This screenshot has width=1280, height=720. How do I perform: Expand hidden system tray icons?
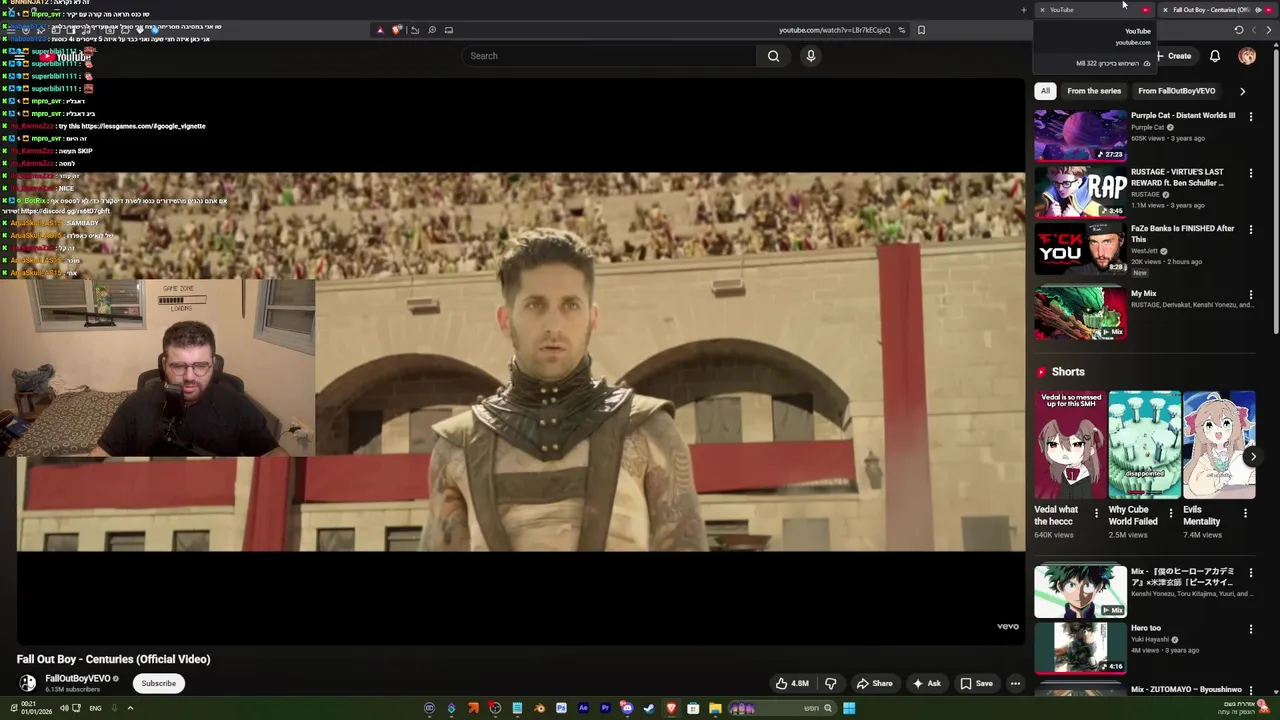130,708
